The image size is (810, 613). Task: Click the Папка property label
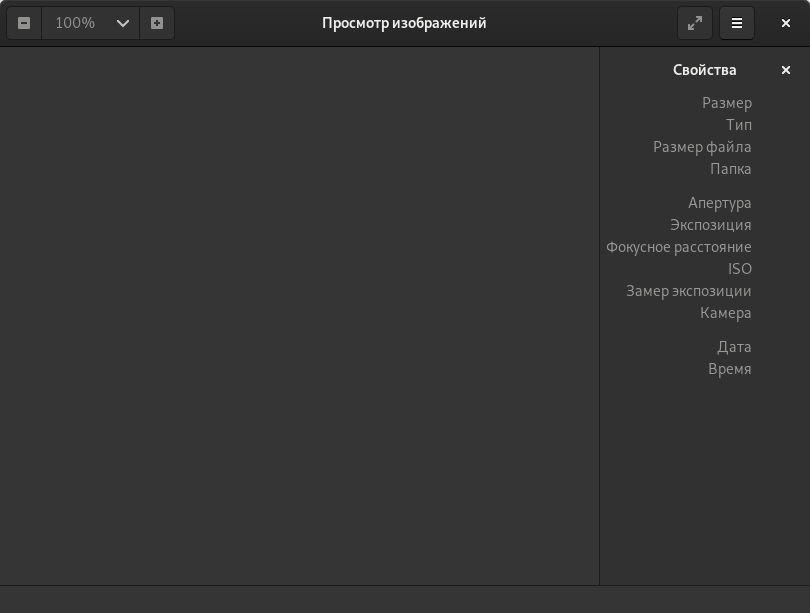(730, 169)
